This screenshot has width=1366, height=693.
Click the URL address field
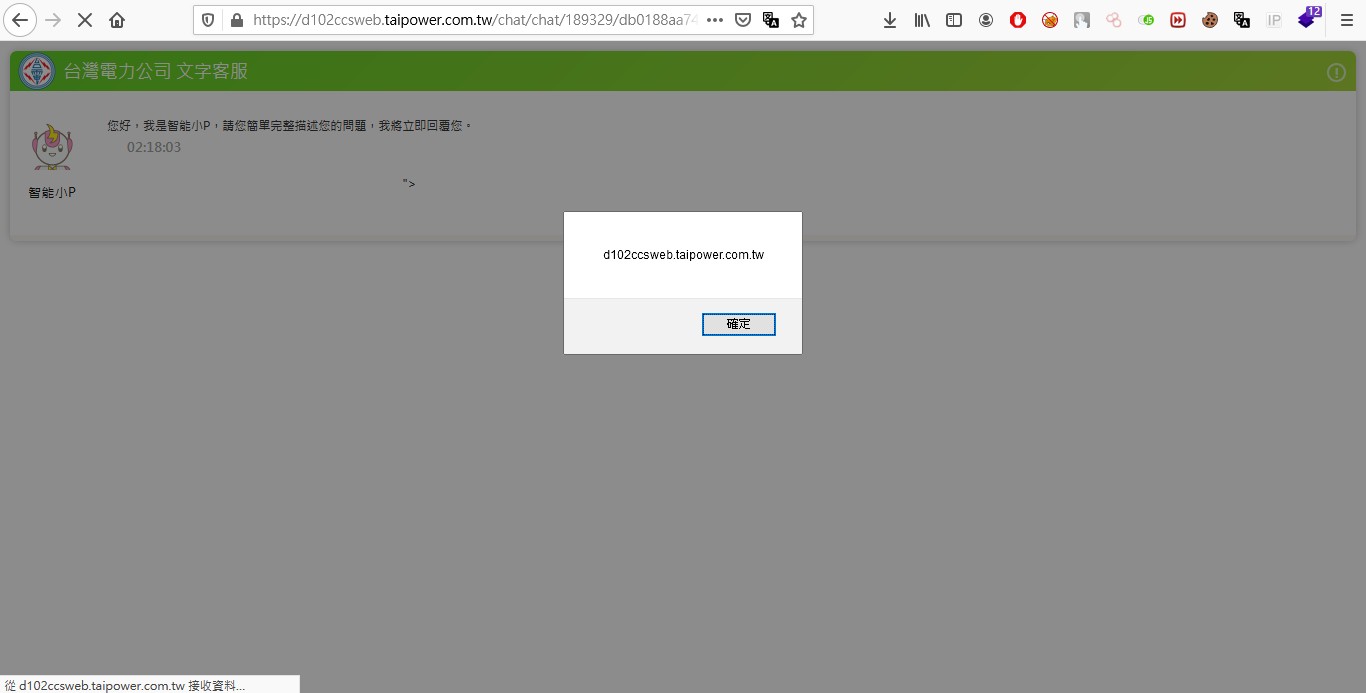tap(475, 20)
